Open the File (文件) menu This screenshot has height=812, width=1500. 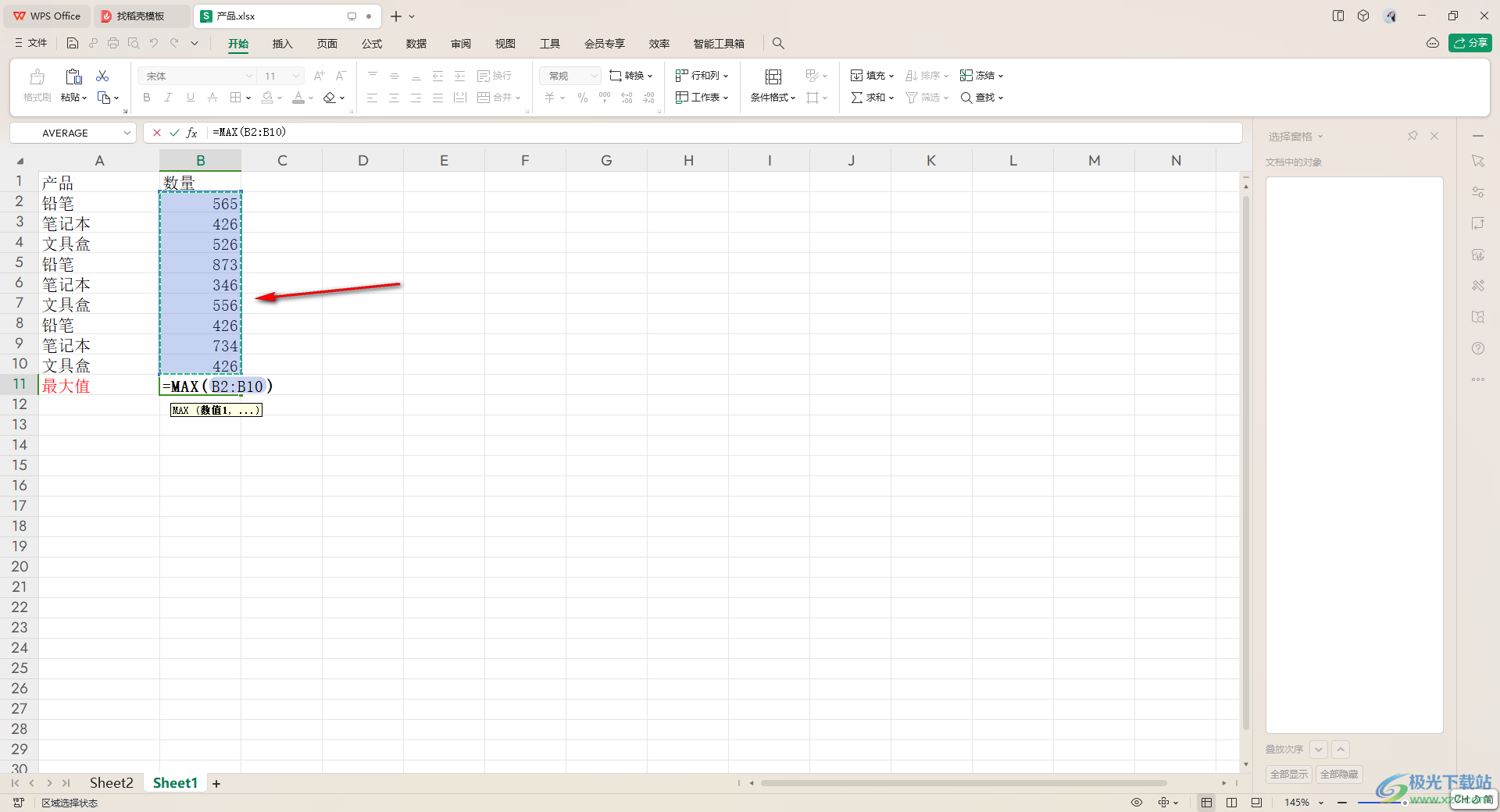point(31,43)
